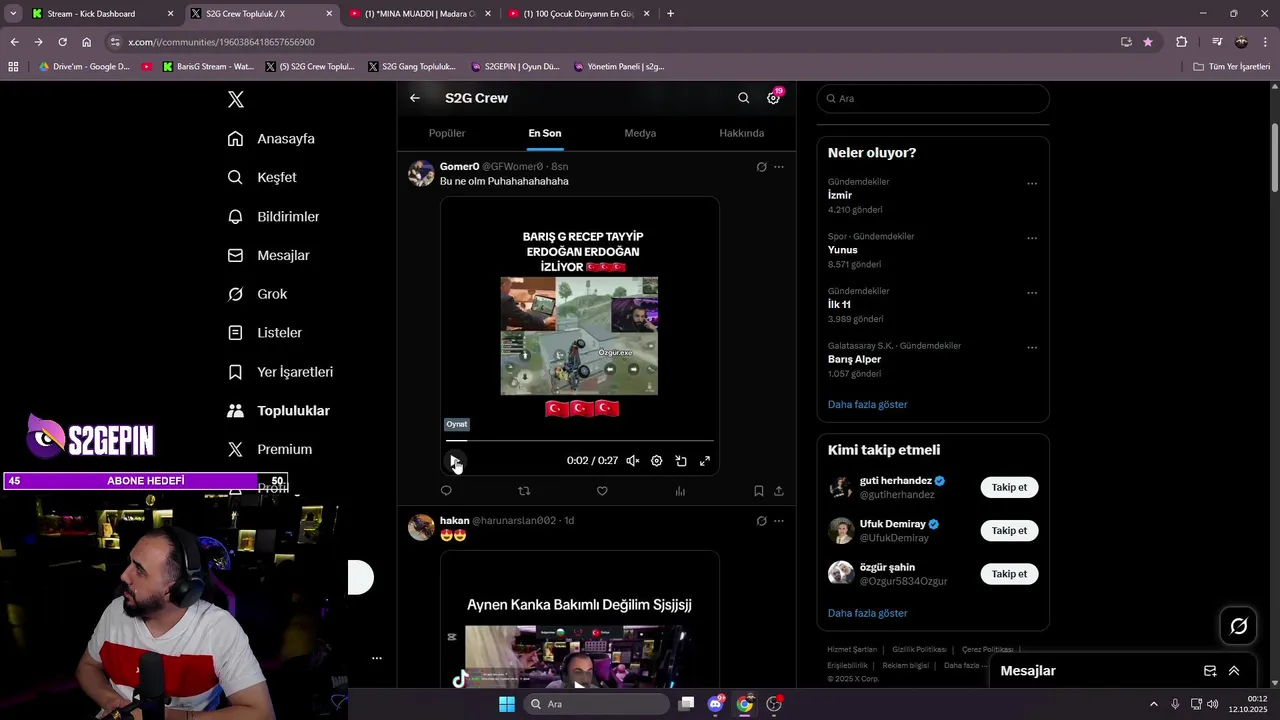Viewport: 1280px width, 720px height.
Task: Compose new message in Mesajlar drawer
Action: (1210, 671)
